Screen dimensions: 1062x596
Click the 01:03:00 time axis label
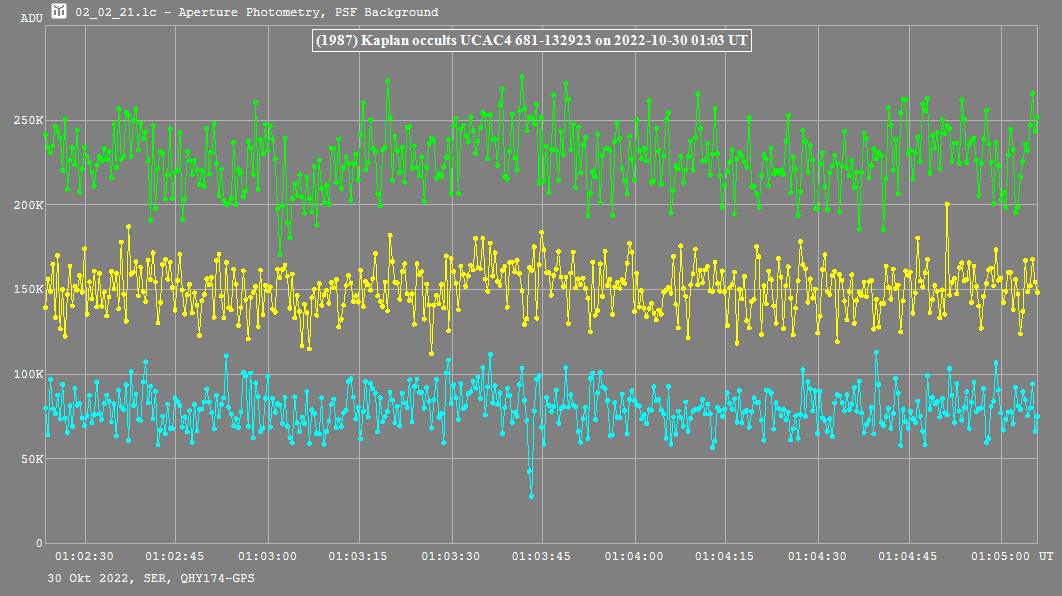point(269,556)
